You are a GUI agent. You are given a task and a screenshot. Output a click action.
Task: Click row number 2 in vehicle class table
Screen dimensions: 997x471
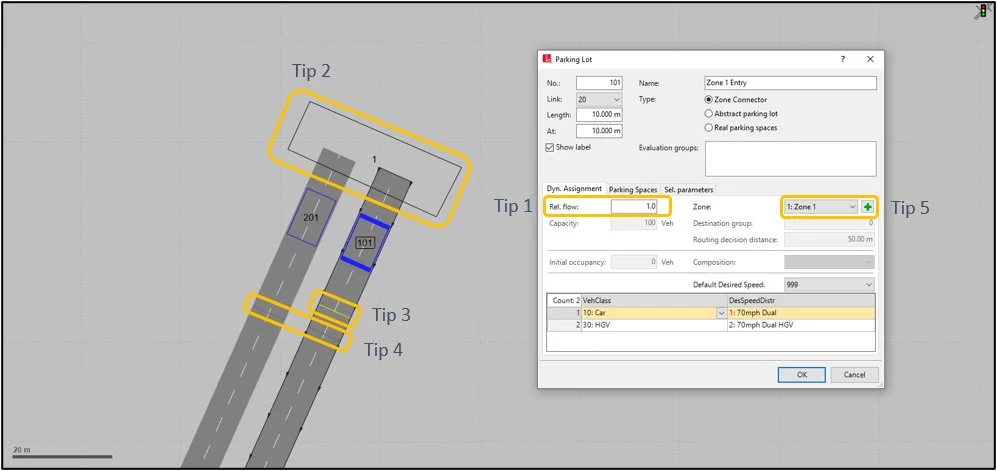(564, 325)
